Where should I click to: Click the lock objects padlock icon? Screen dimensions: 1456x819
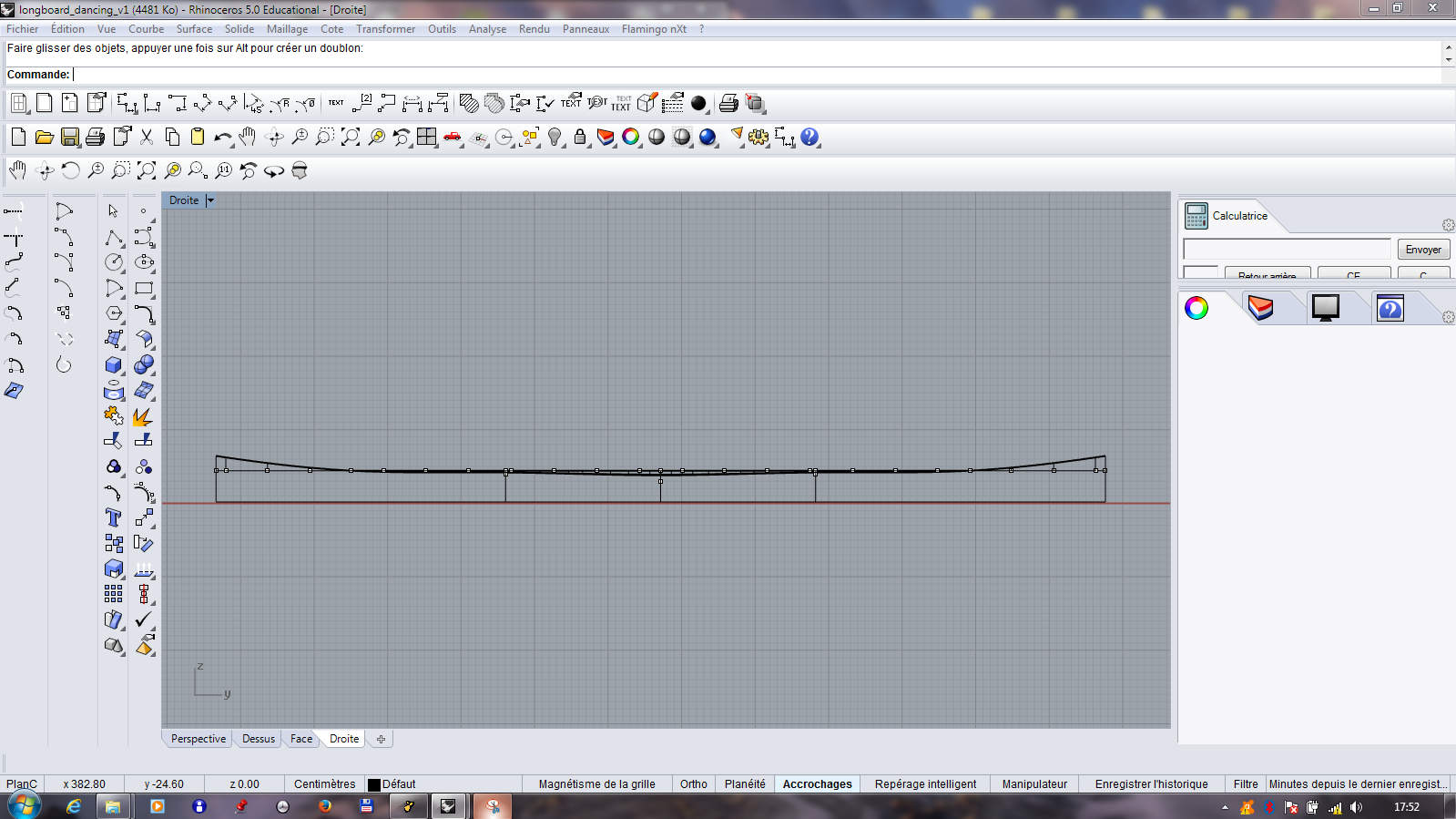pos(580,138)
